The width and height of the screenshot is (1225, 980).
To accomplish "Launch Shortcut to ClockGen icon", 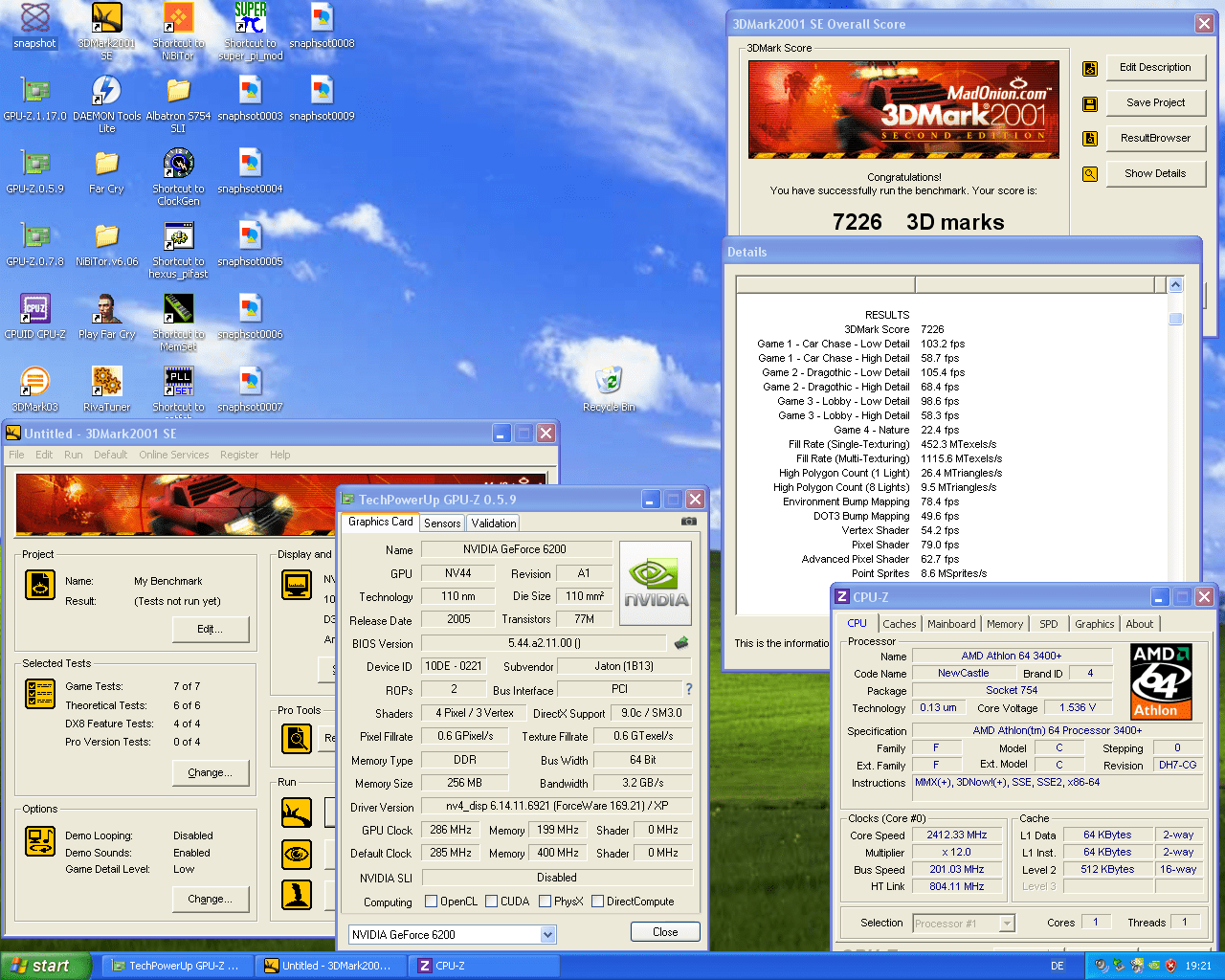I will pos(178,177).
